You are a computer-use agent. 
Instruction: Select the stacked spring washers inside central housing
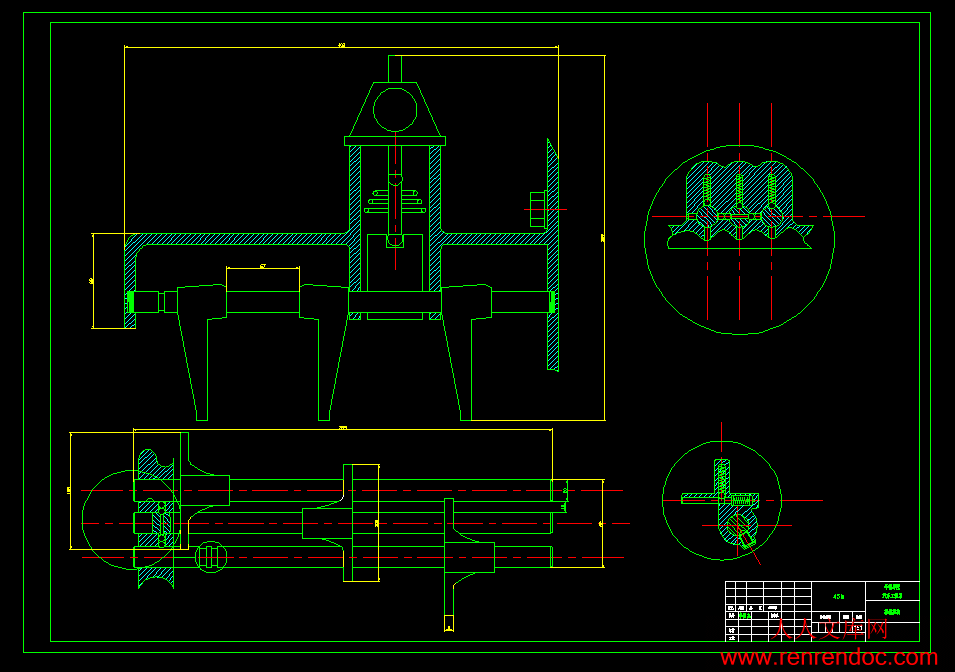click(x=395, y=201)
